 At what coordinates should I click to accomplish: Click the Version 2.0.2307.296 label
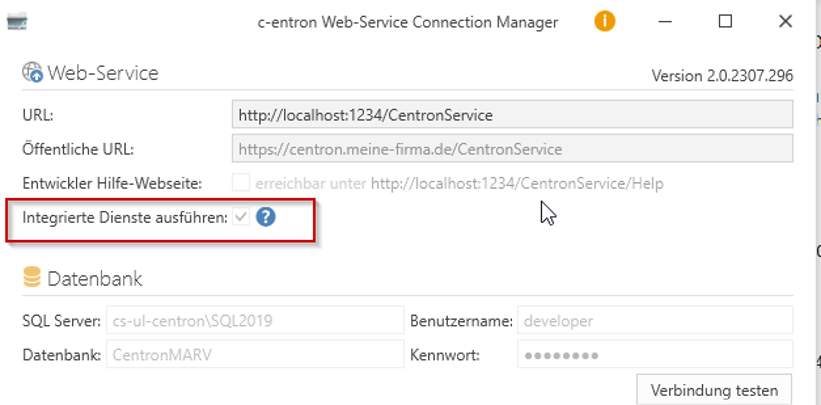(722, 76)
